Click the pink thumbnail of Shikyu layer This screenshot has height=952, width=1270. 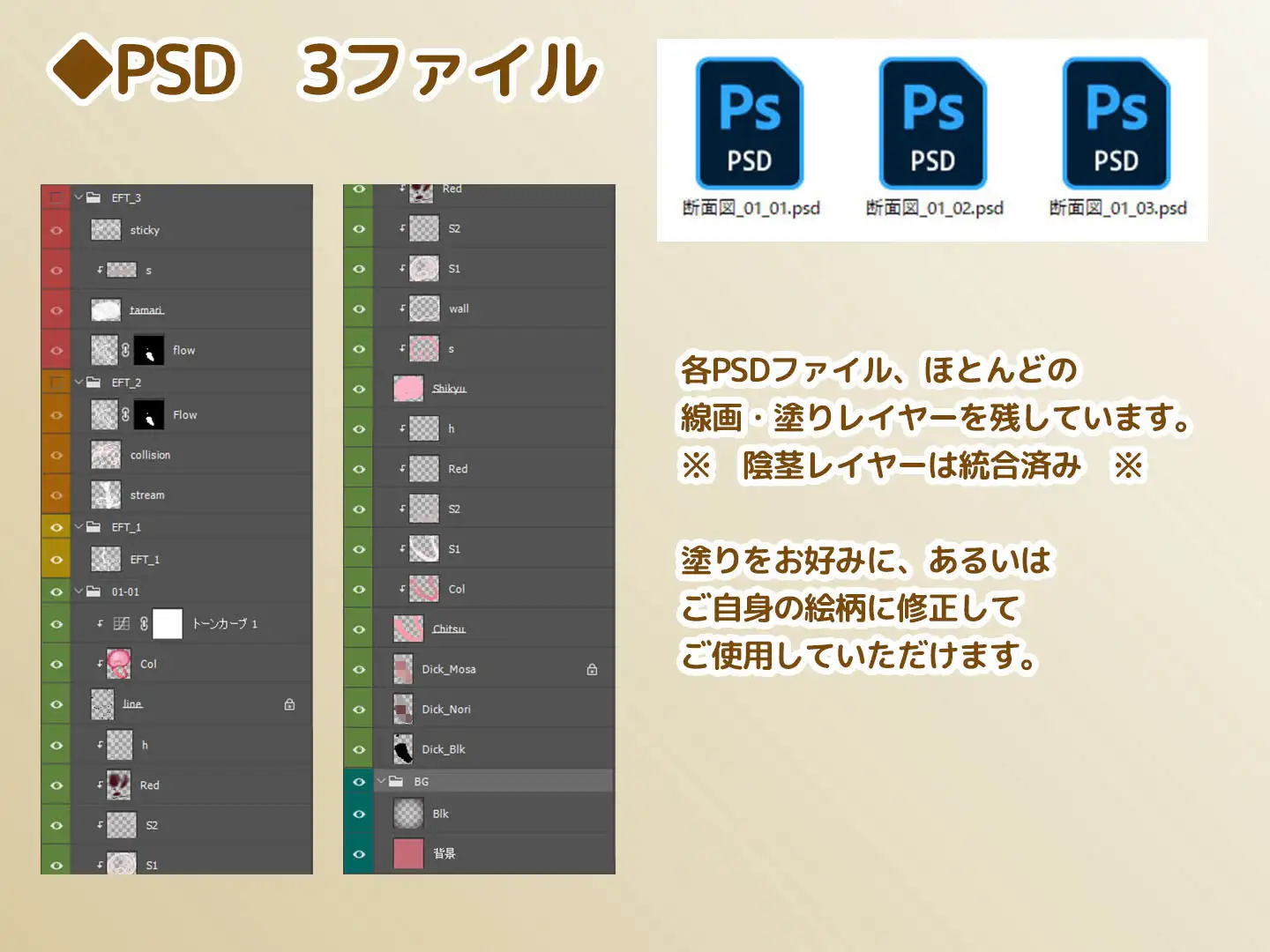tap(408, 389)
